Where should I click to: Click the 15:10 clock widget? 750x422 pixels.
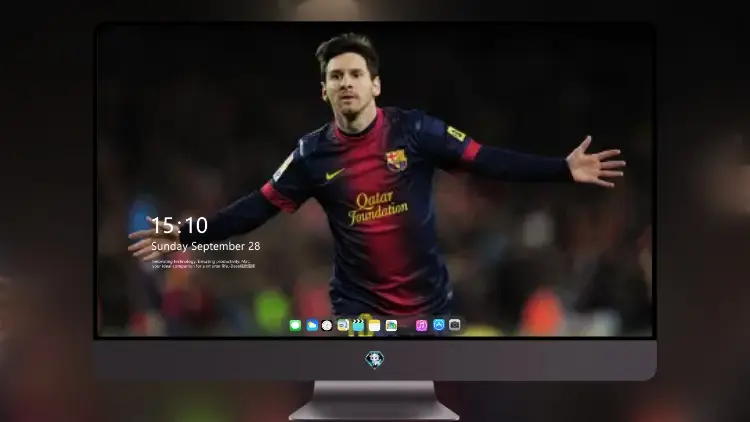pyautogui.click(x=179, y=225)
